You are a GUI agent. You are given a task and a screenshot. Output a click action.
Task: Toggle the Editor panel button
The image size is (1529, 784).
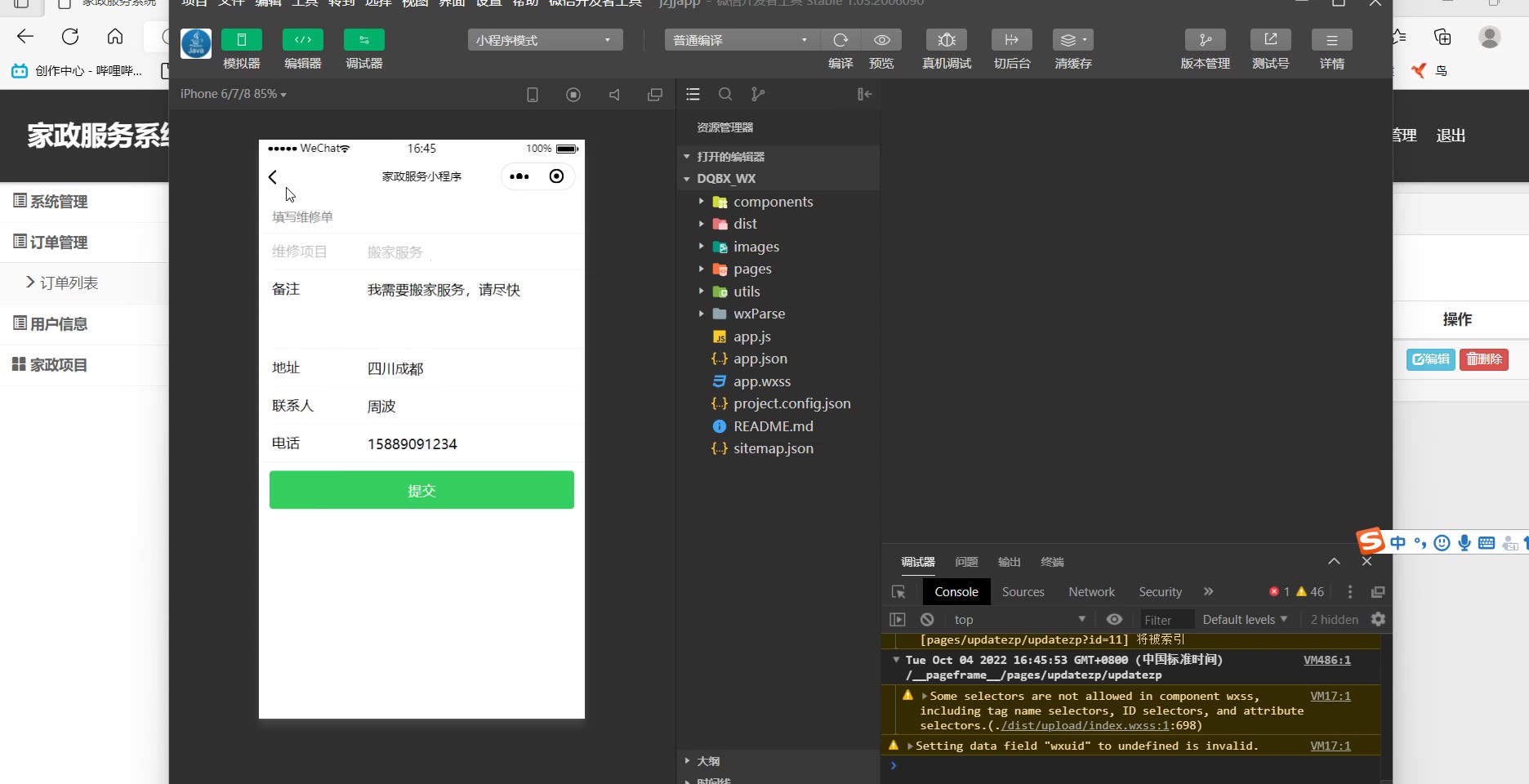click(x=302, y=40)
